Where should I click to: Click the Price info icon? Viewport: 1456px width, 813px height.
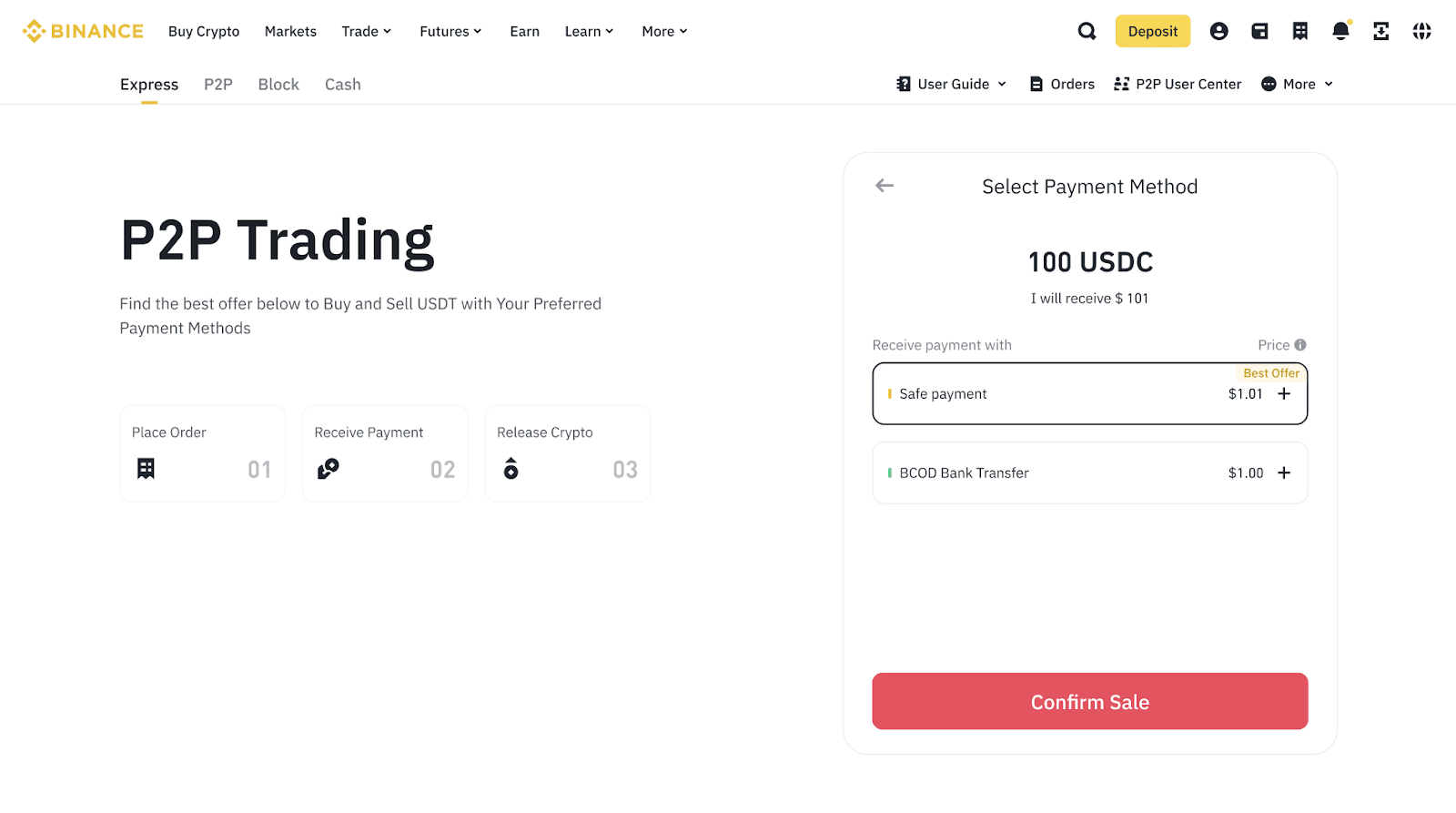(1300, 345)
